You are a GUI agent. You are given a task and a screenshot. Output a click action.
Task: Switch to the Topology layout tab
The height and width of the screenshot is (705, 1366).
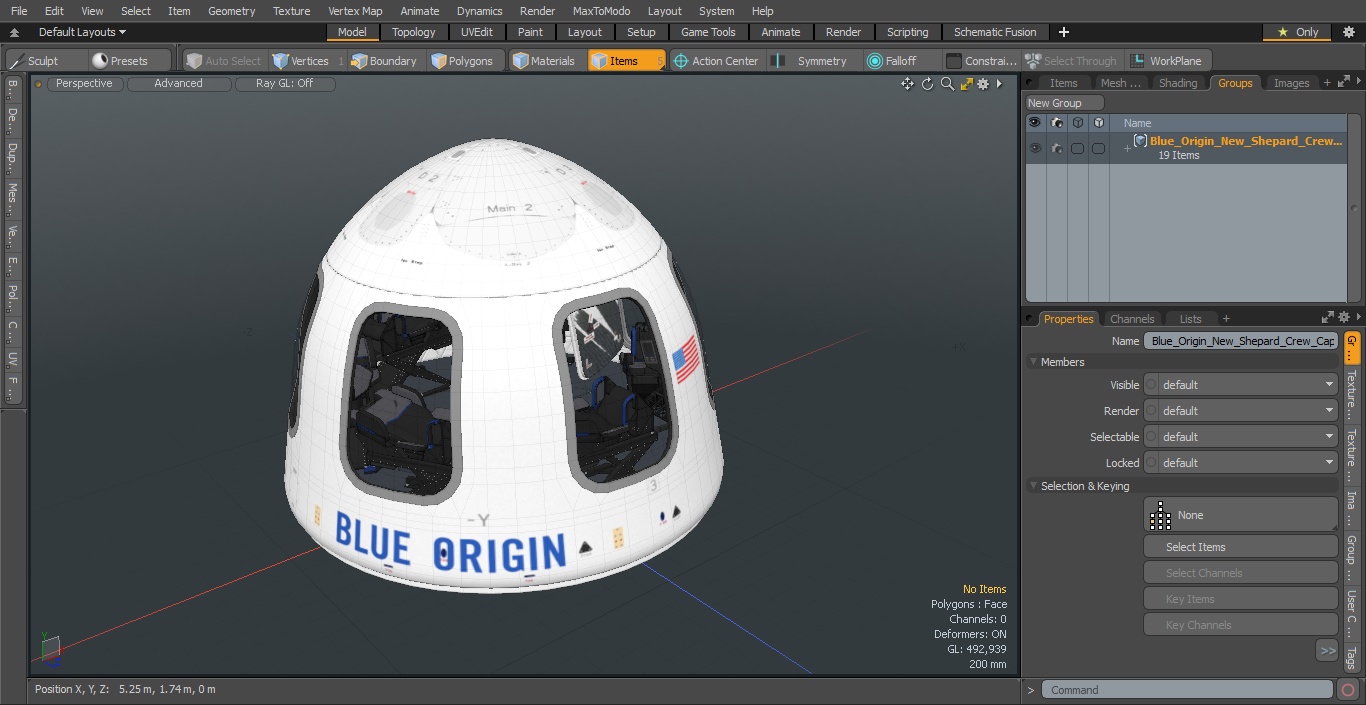[413, 32]
